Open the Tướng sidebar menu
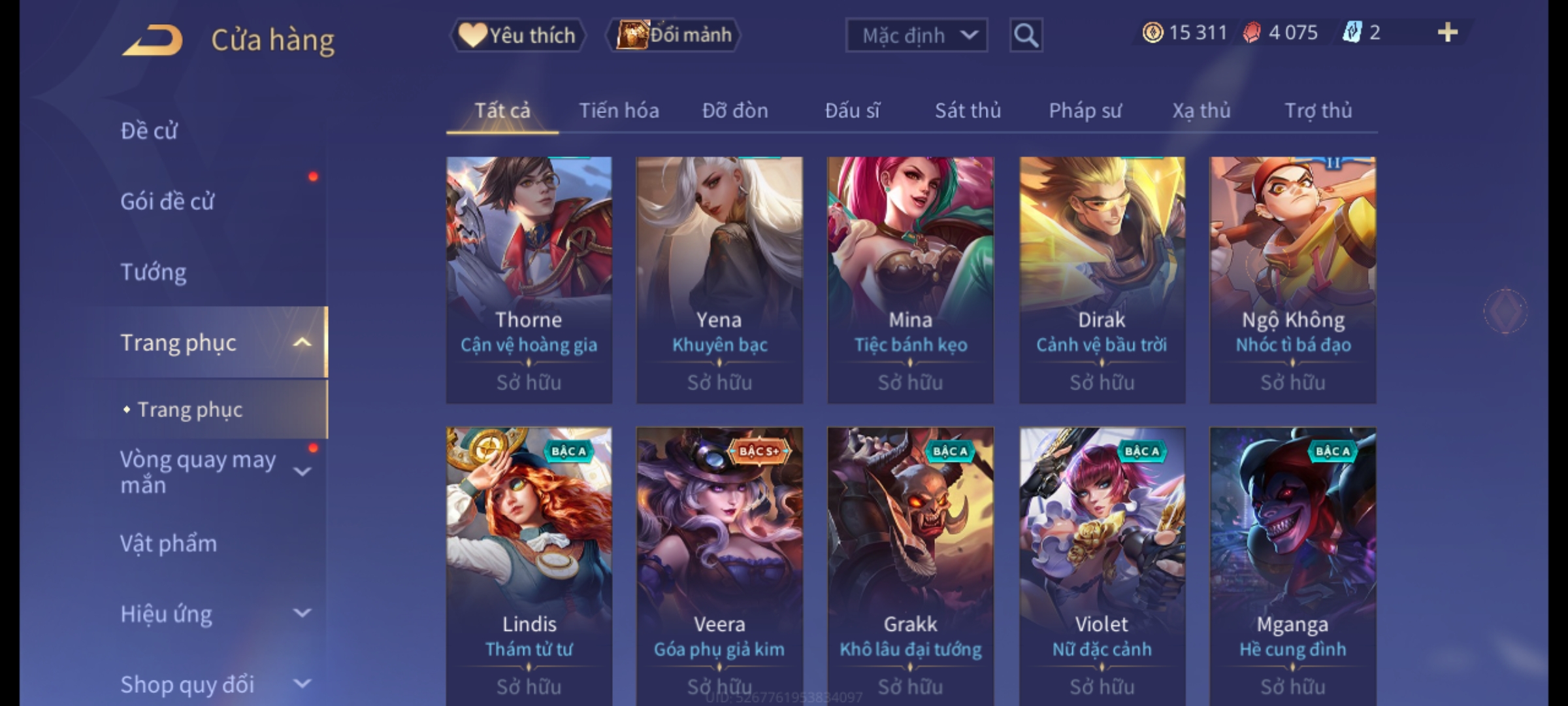 (153, 272)
